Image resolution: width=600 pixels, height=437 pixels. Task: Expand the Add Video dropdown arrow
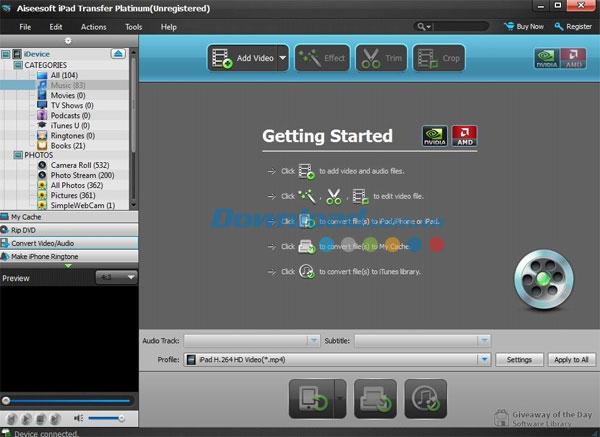(283, 58)
